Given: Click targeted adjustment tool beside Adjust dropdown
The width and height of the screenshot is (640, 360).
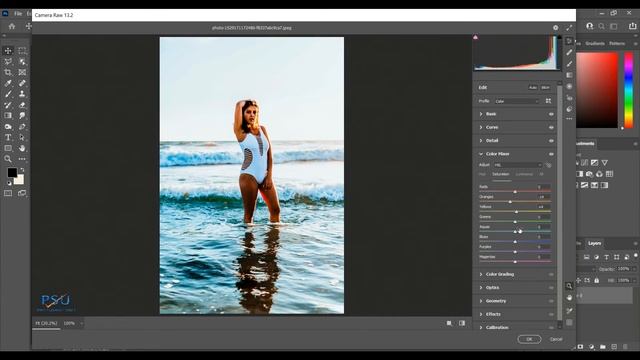Looking at the screenshot, I should click(549, 165).
